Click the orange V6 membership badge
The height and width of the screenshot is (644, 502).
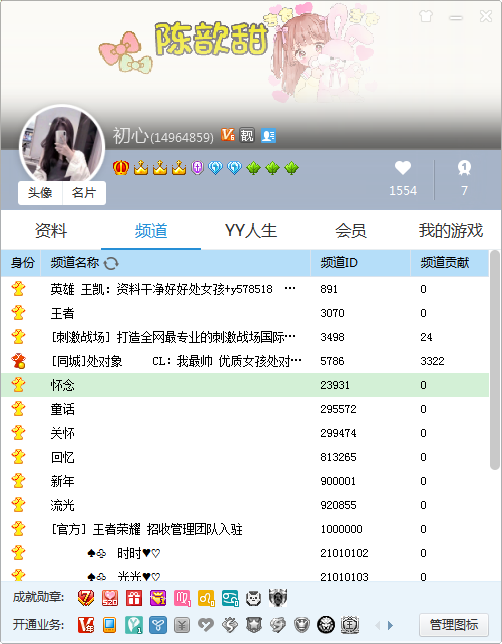click(x=228, y=135)
